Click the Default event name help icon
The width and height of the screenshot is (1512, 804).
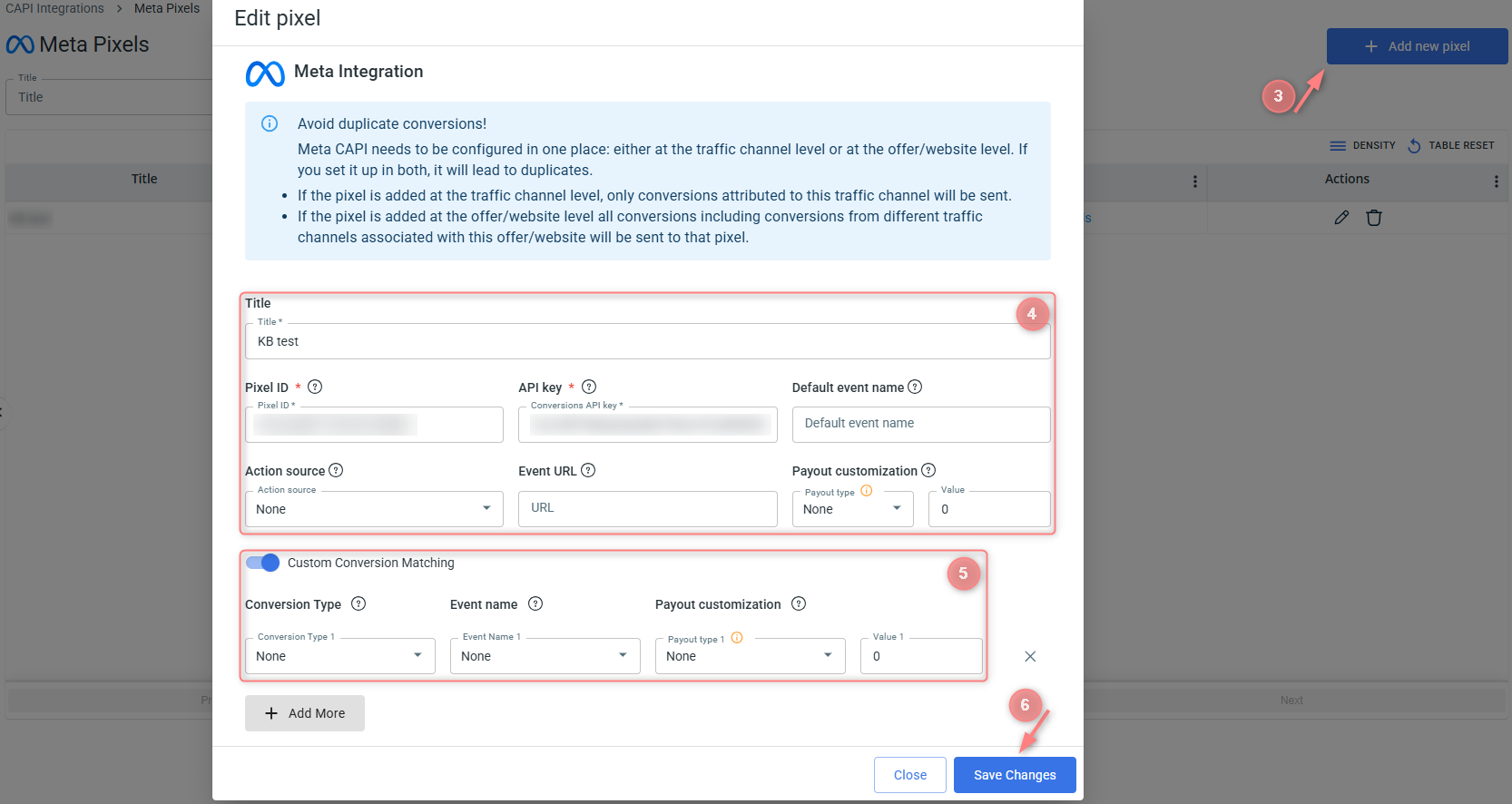point(915,387)
